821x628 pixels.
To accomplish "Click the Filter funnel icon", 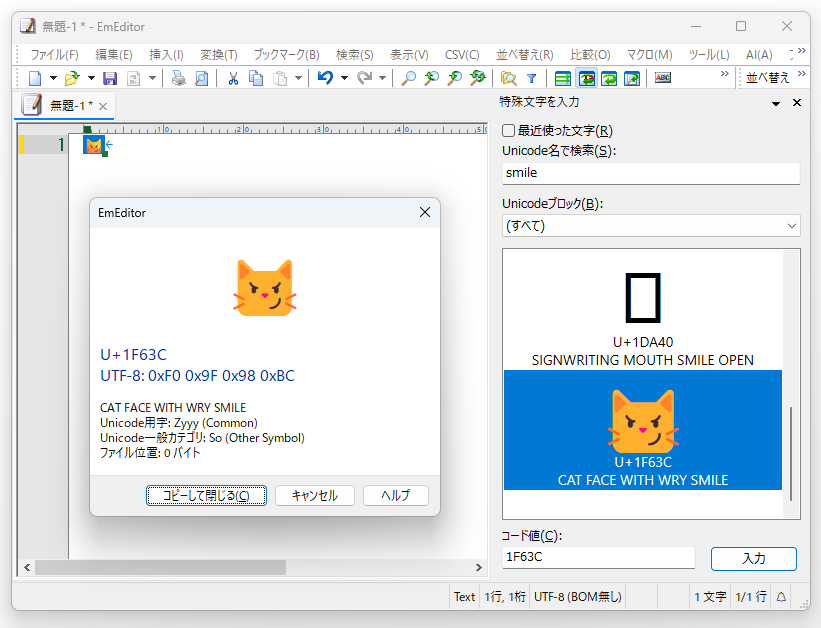I will pos(531,79).
